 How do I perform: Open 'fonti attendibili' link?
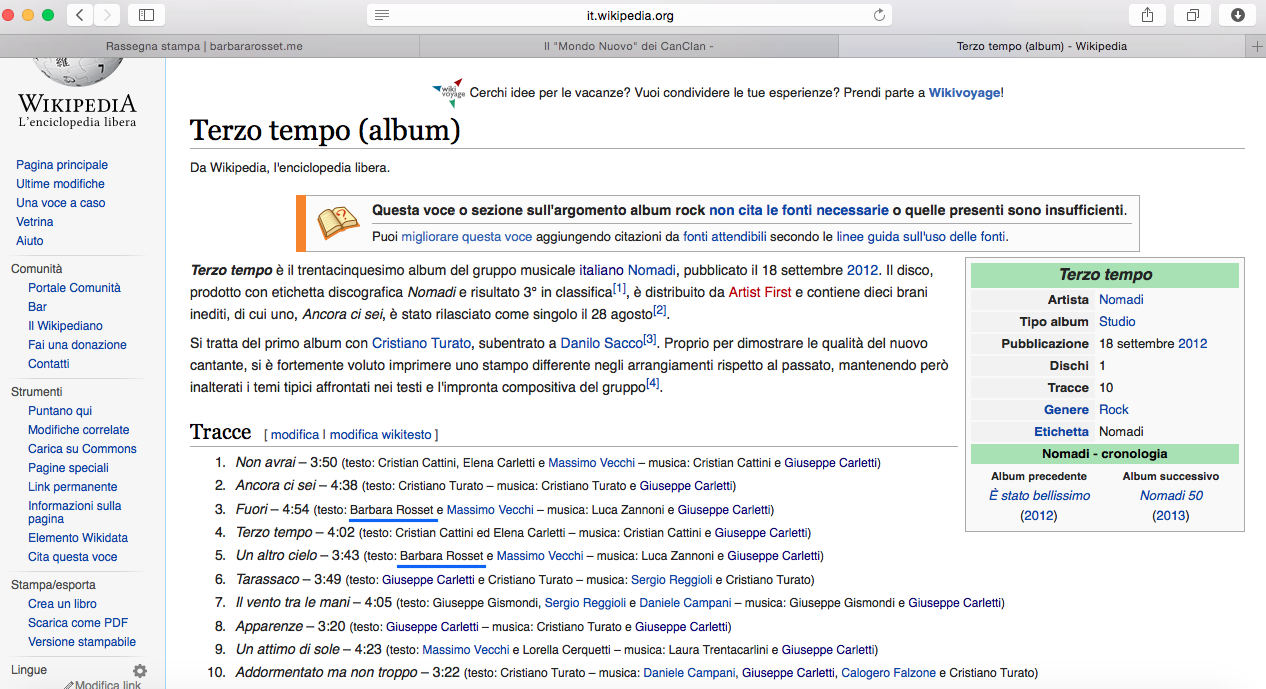pos(725,237)
